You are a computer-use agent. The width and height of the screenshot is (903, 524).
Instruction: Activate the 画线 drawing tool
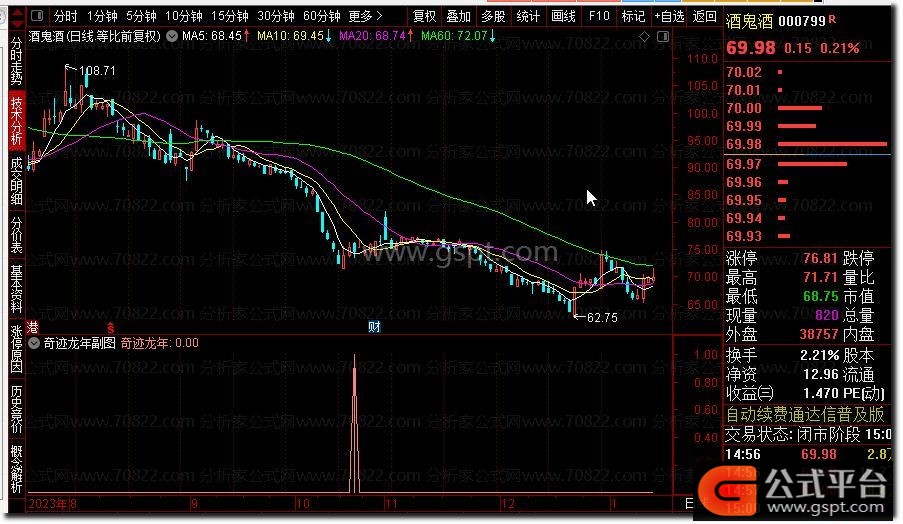pyautogui.click(x=563, y=16)
